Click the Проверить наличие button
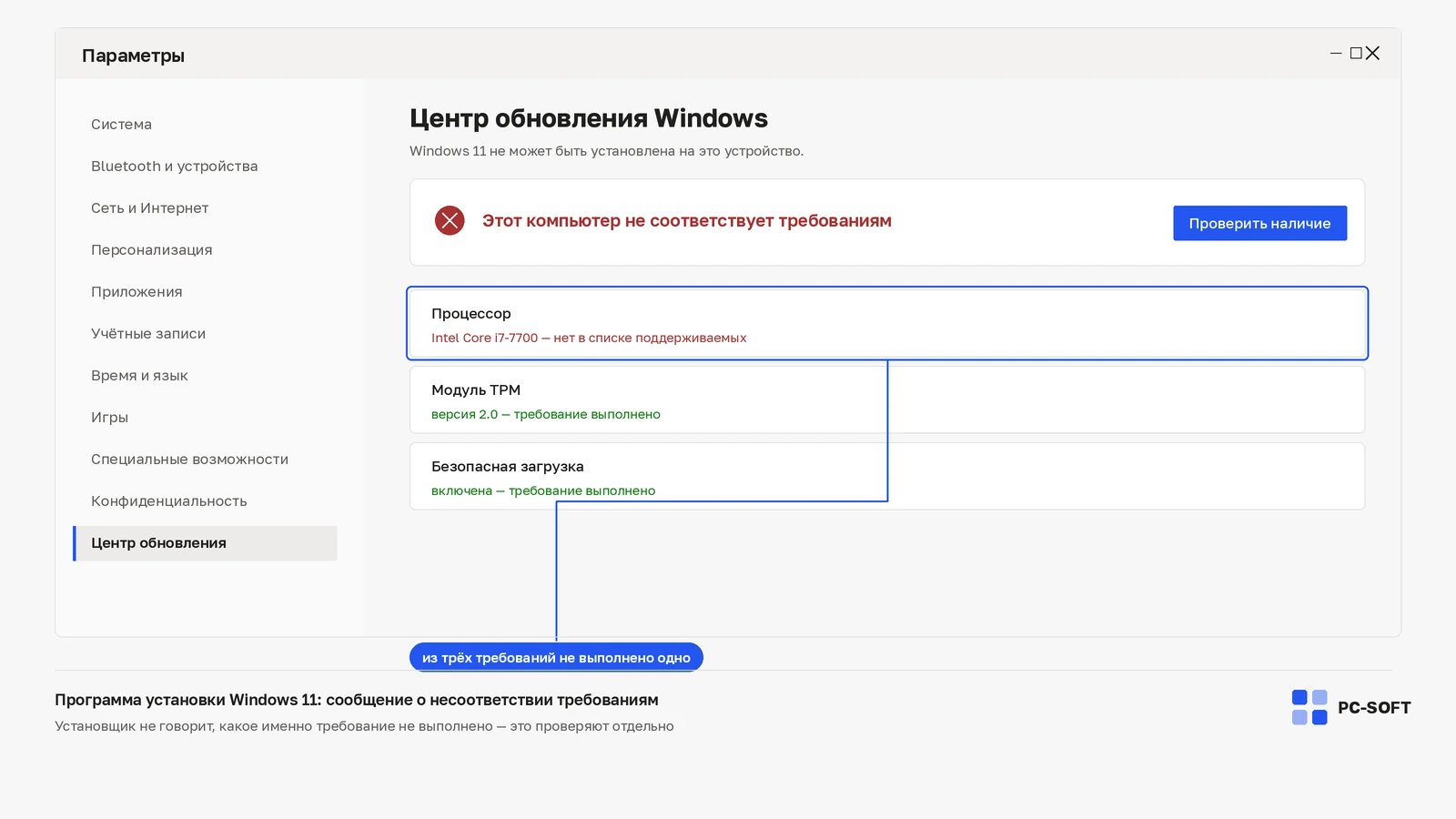 (x=1259, y=223)
